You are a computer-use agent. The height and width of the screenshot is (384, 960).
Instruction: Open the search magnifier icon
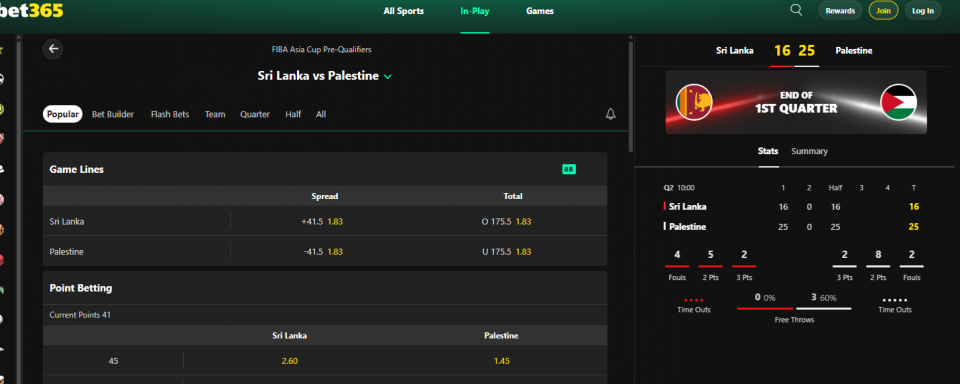pyautogui.click(x=796, y=10)
